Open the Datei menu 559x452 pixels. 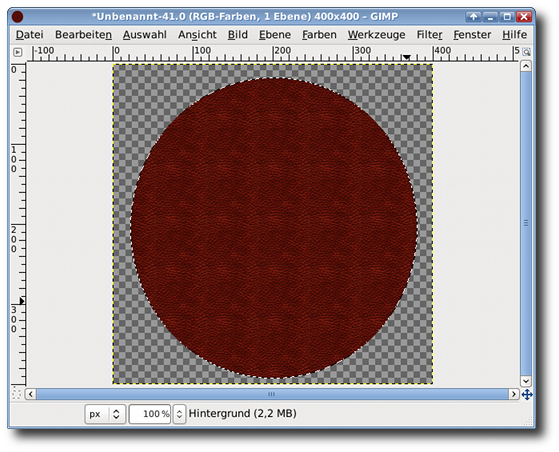(x=30, y=35)
